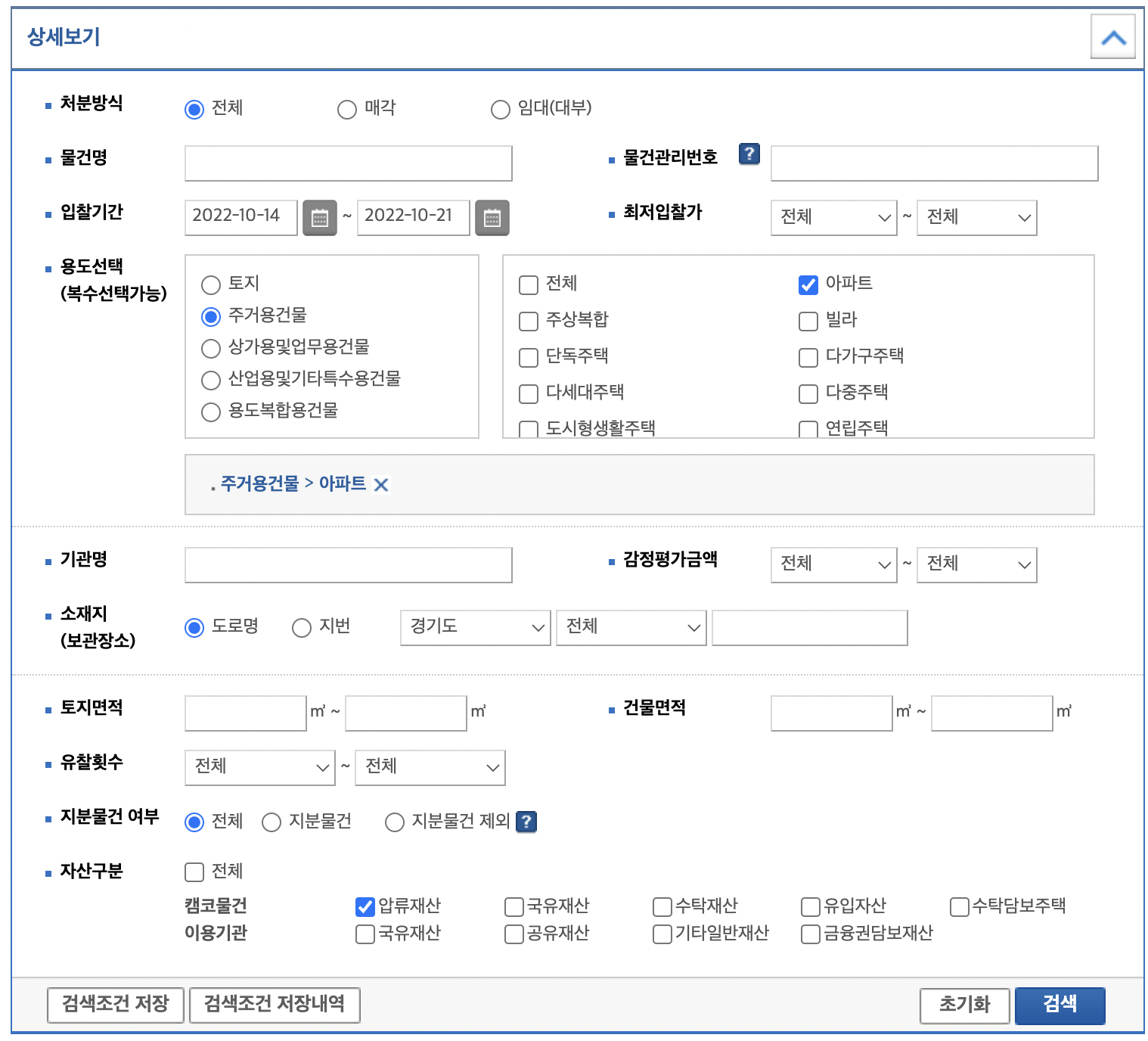Click the 검색 button
Screen dimensions: 1148x1041
(x=1060, y=1005)
